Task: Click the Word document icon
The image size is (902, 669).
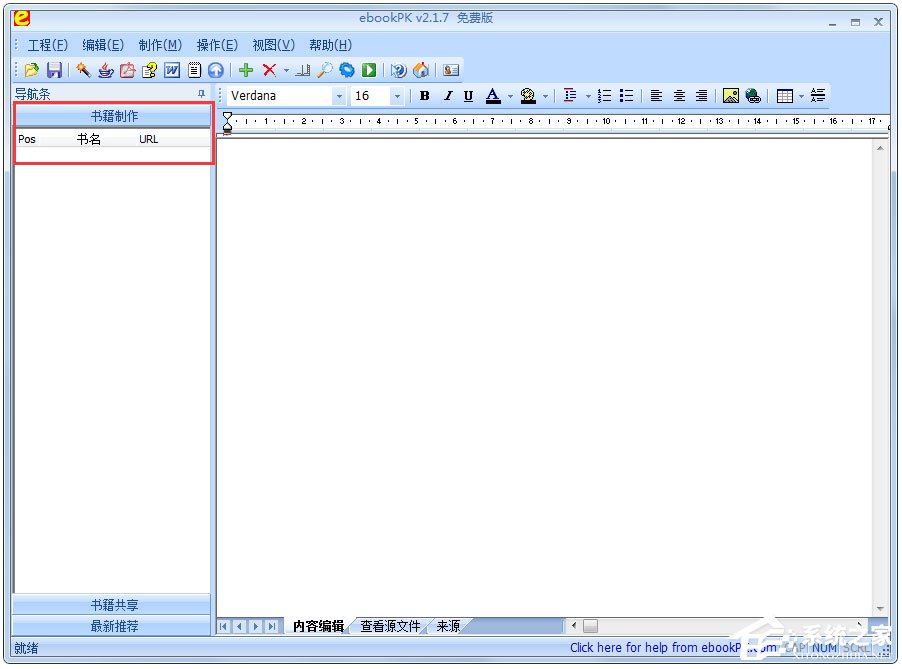Action: click(x=172, y=70)
